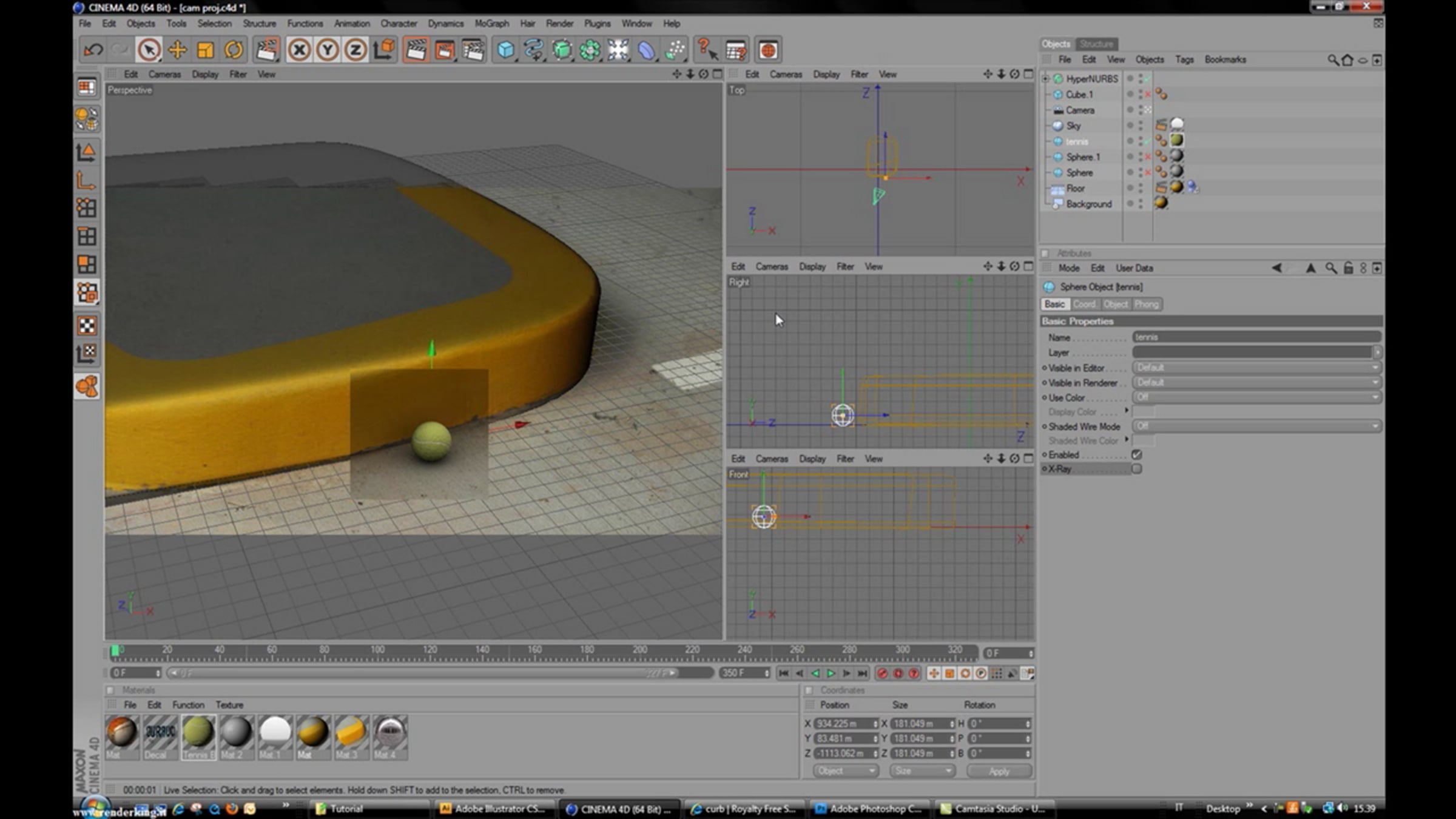Enable the X-Ray checkbox
The image size is (1456, 819).
(x=1137, y=469)
